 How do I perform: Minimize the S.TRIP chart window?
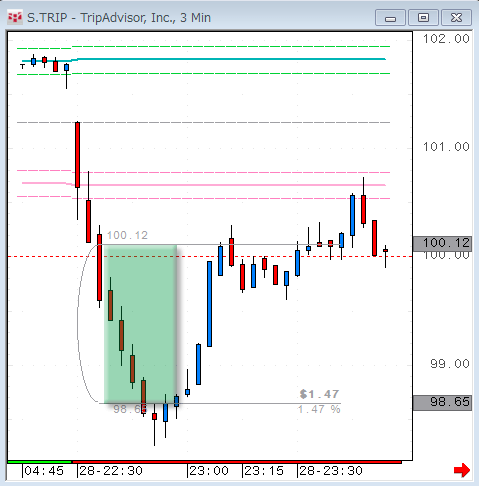pyautogui.click(x=390, y=18)
